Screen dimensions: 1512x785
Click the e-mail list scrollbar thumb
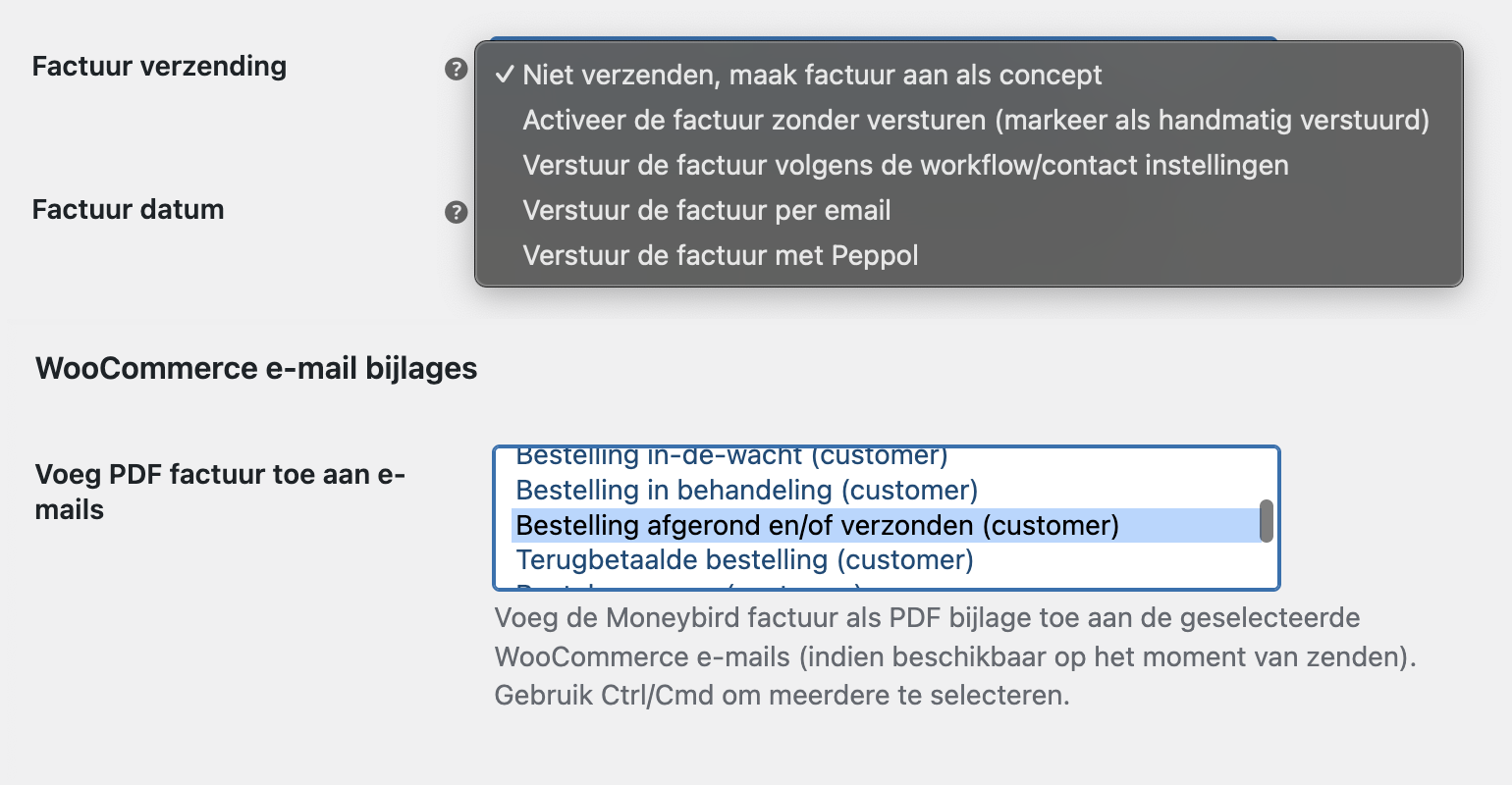click(1267, 521)
